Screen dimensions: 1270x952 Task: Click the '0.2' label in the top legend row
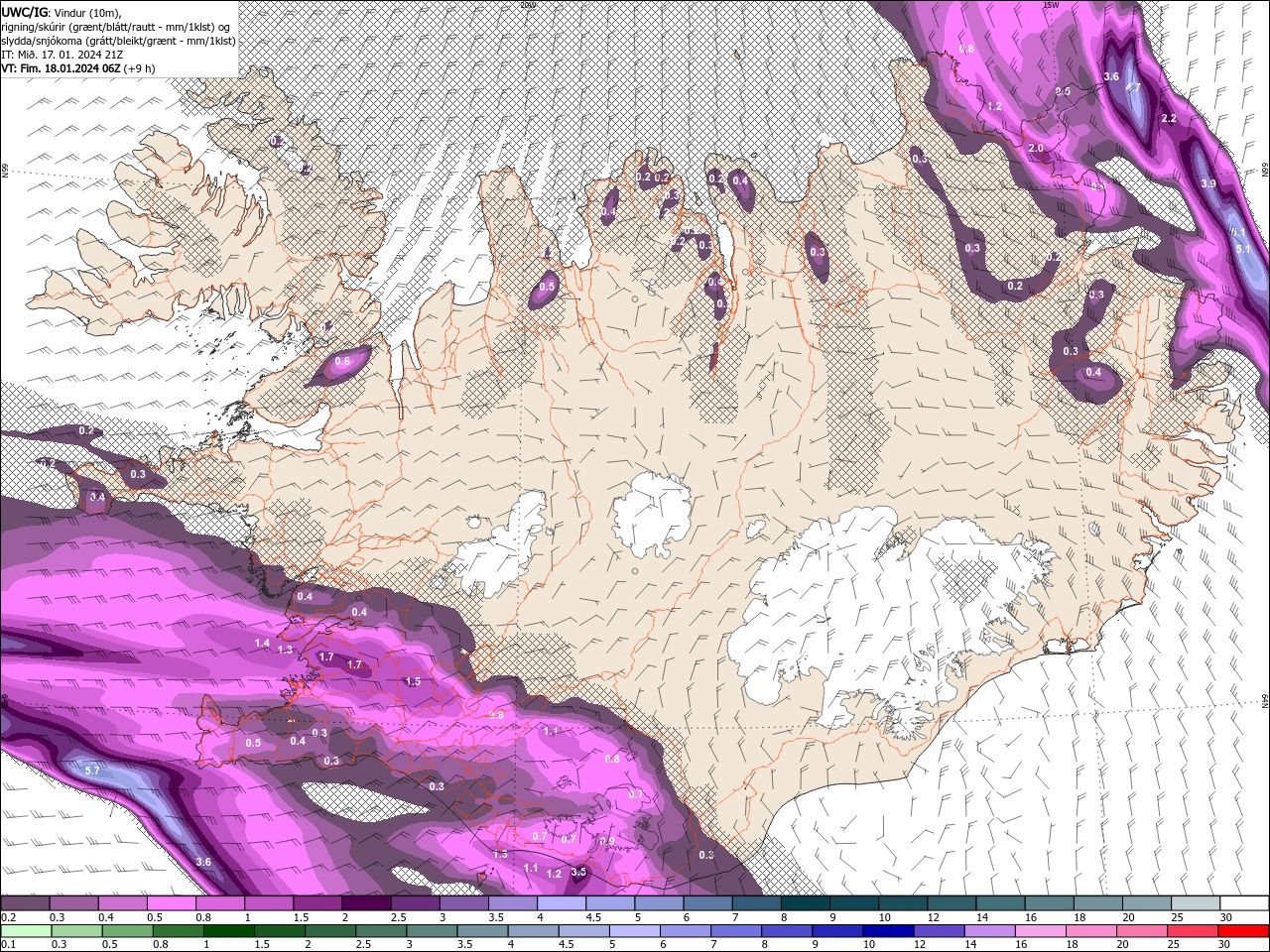pos(8,917)
